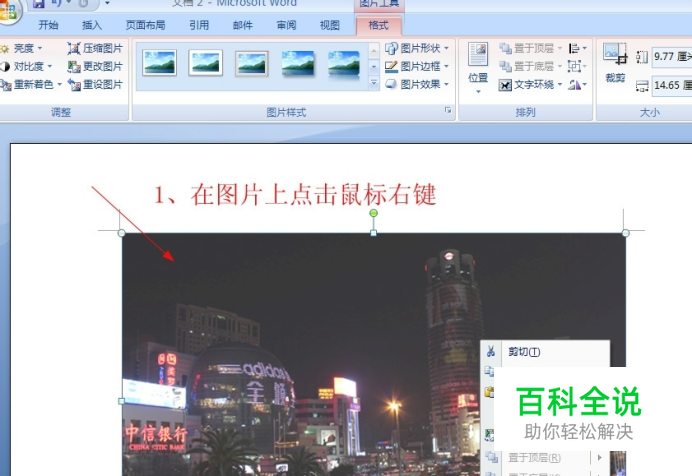Switch to the 视图 tab
The height and width of the screenshot is (476, 692).
click(330, 25)
